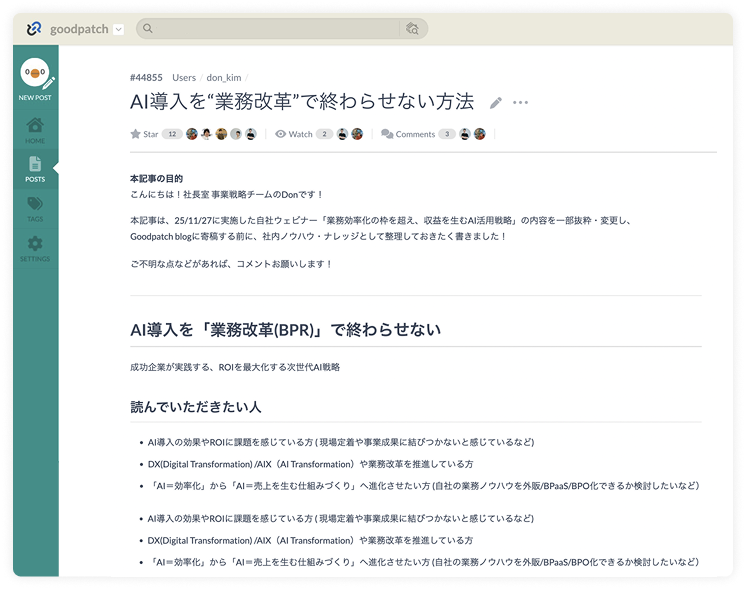Screen dimensions: 746x590
Task: Open the goodpatch team dropdown
Action: (119, 30)
